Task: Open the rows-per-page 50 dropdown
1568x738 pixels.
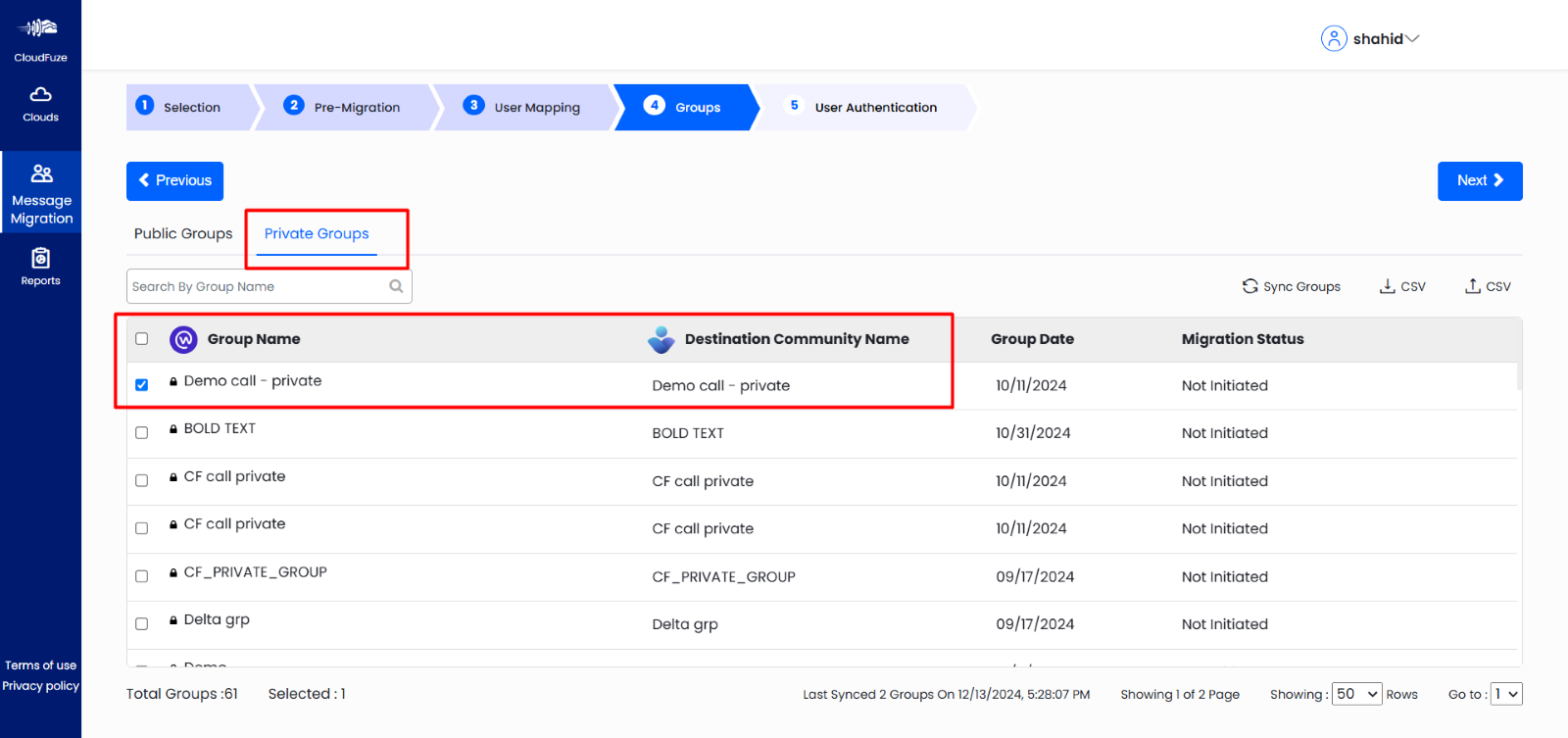Action: pos(1357,694)
